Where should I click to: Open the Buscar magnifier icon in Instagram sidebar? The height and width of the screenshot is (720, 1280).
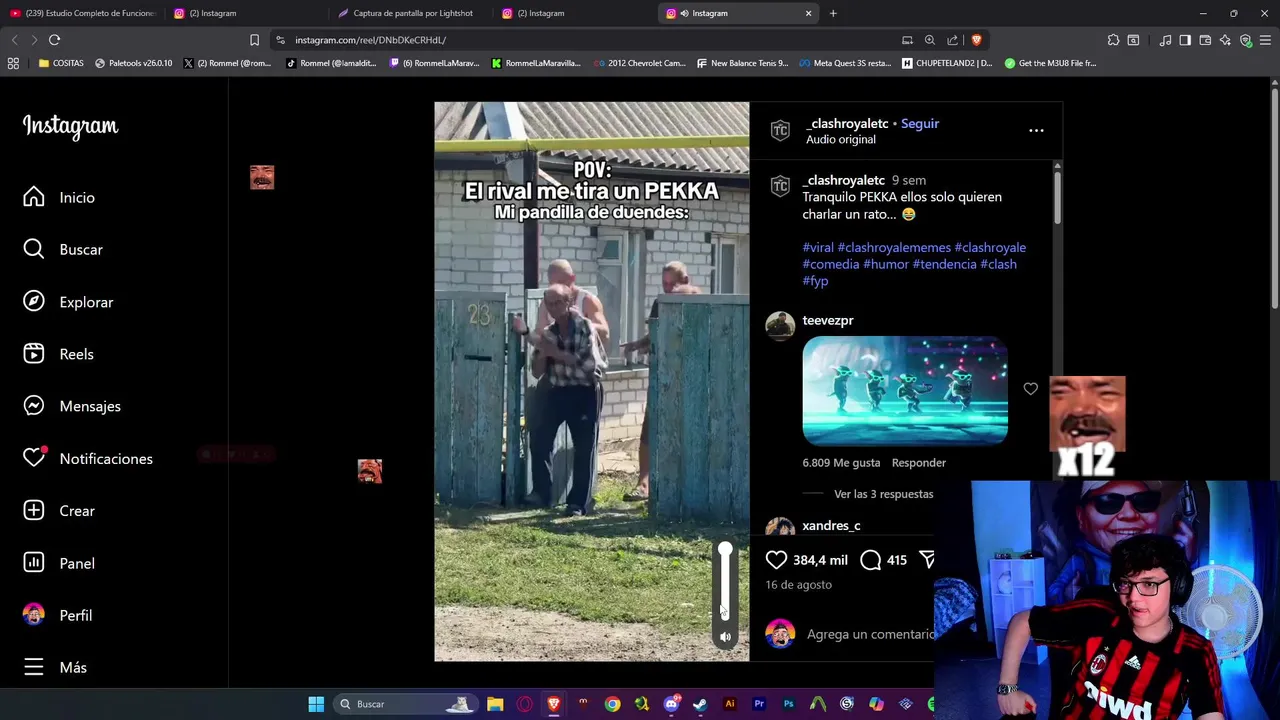pos(34,249)
